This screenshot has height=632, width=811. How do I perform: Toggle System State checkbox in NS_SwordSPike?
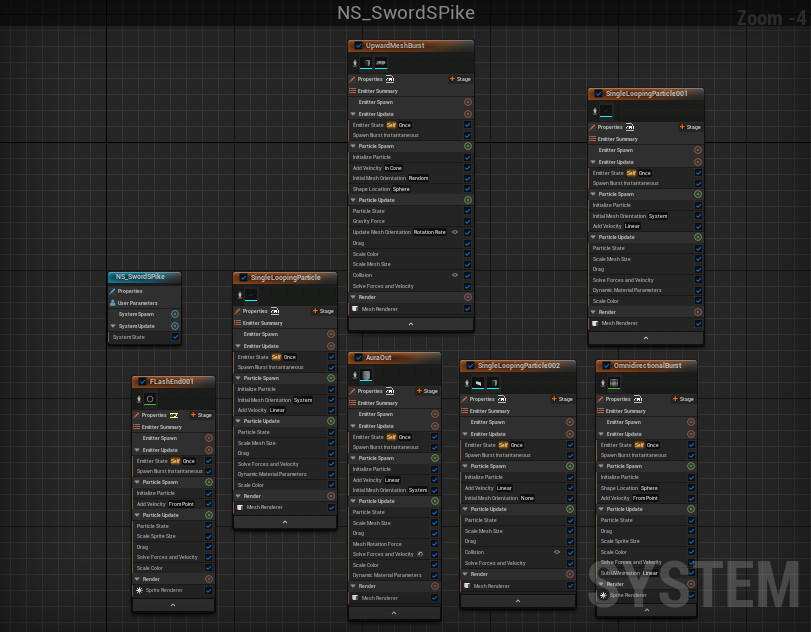coord(175,337)
